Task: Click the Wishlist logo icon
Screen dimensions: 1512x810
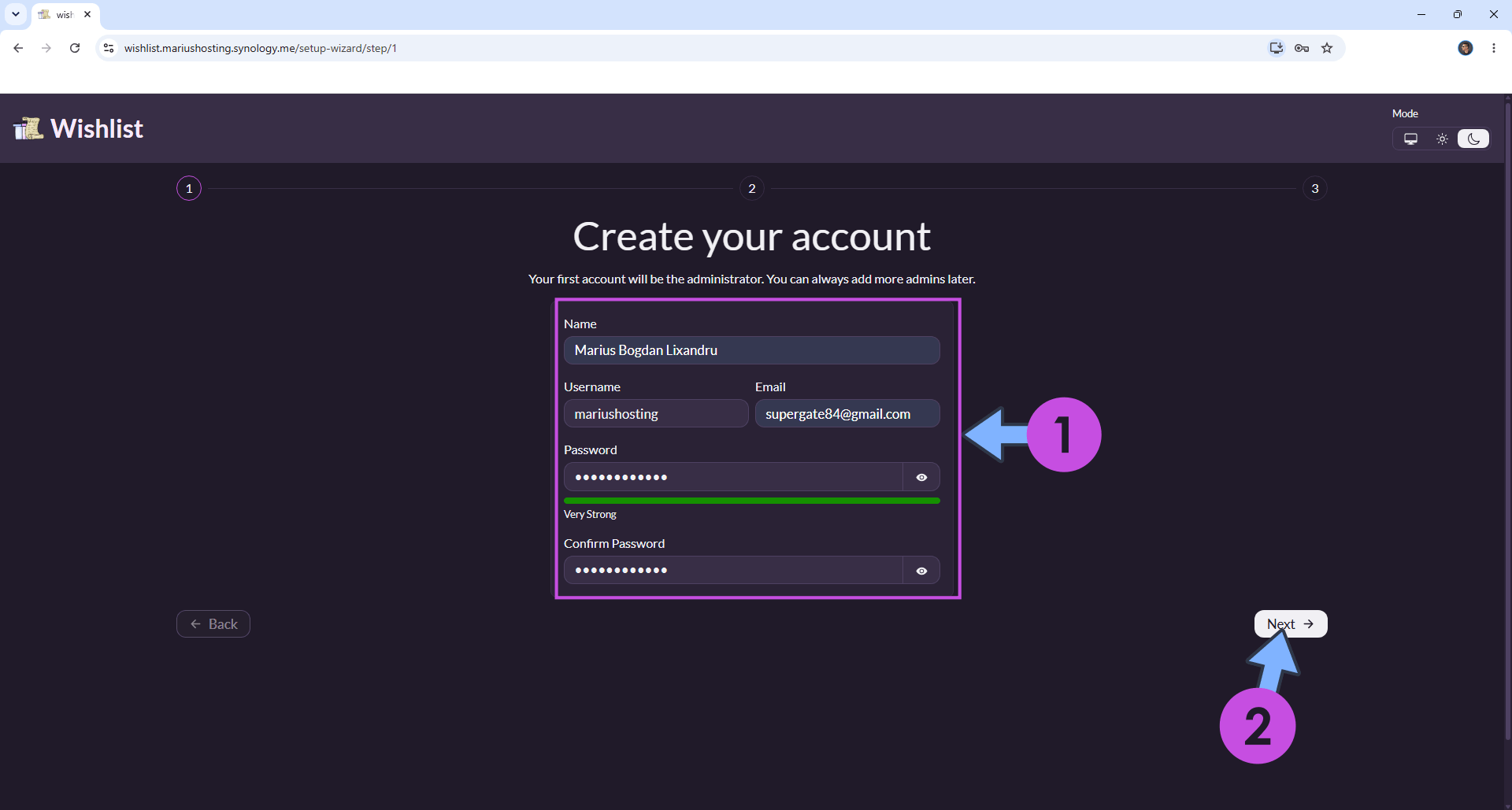Action: (x=28, y=128)
